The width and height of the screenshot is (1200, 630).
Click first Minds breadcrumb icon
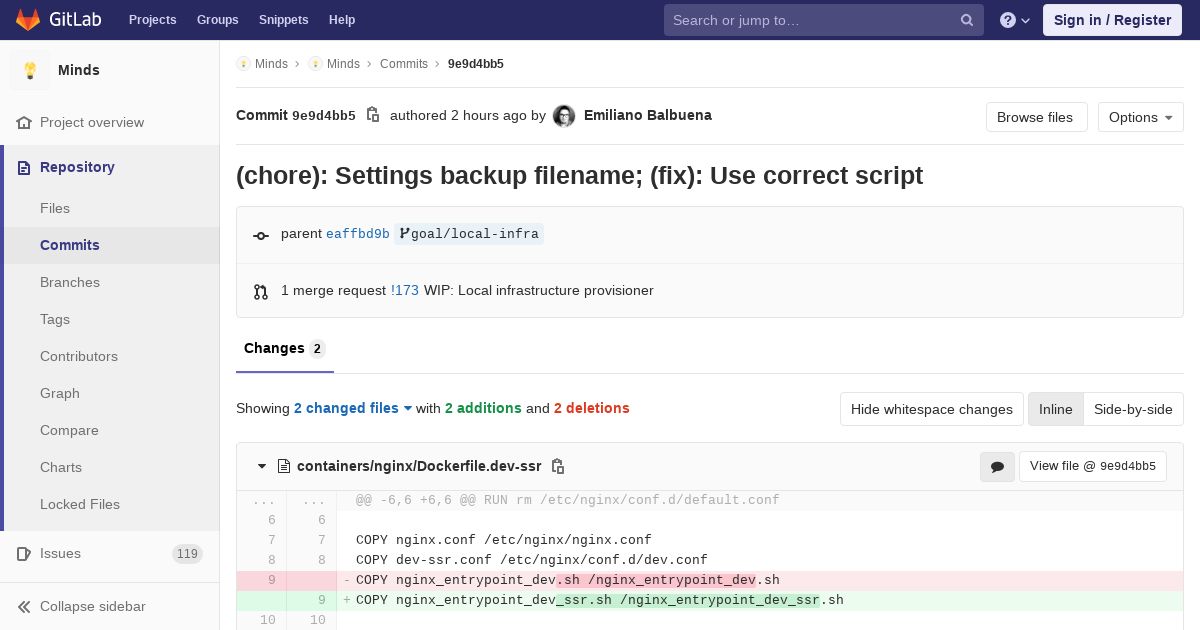click(x=243, y=64)
